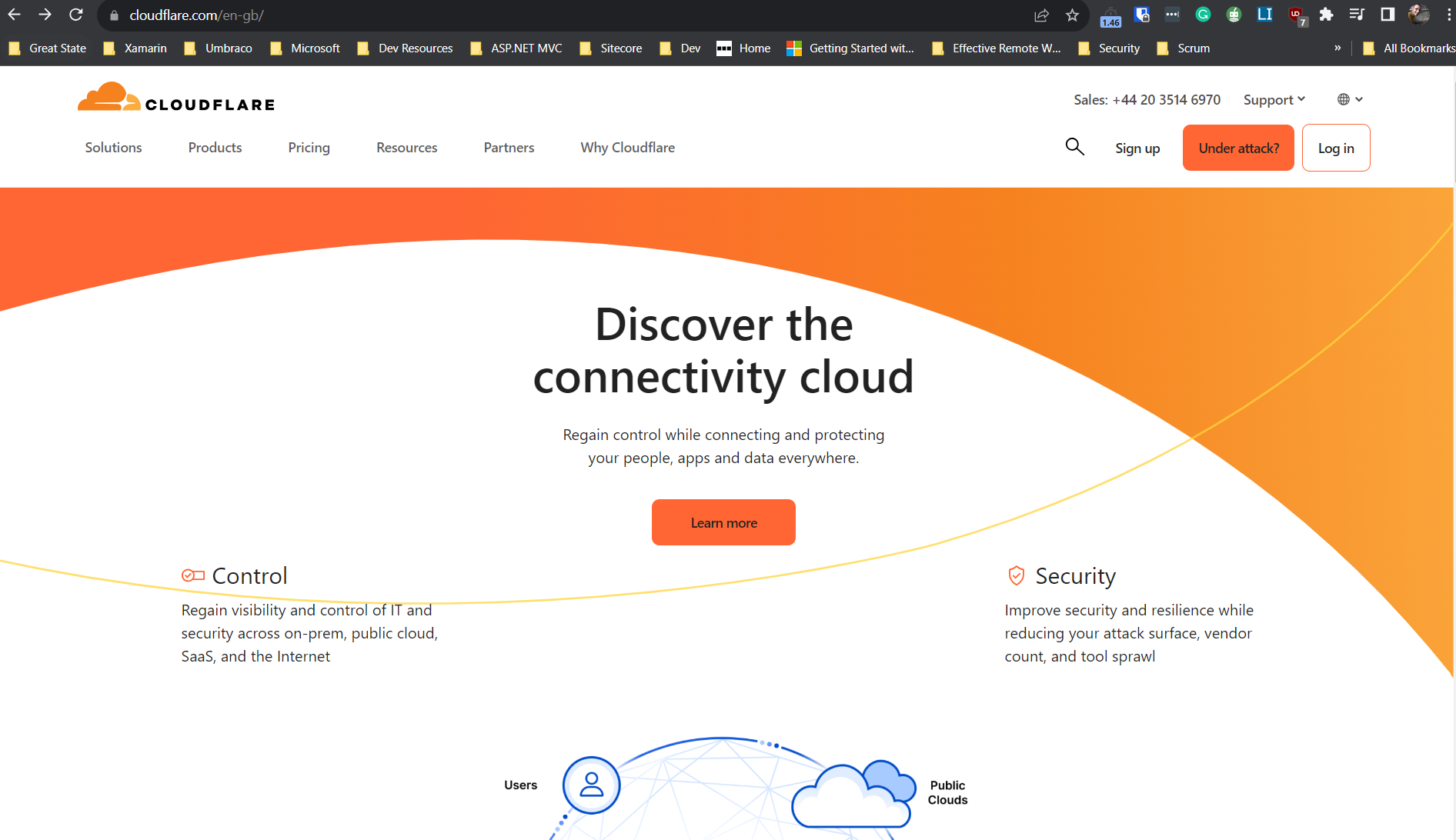Open the Xamarin bookmark folder
Screen dimensions: 1456x840
coord(135,48)
